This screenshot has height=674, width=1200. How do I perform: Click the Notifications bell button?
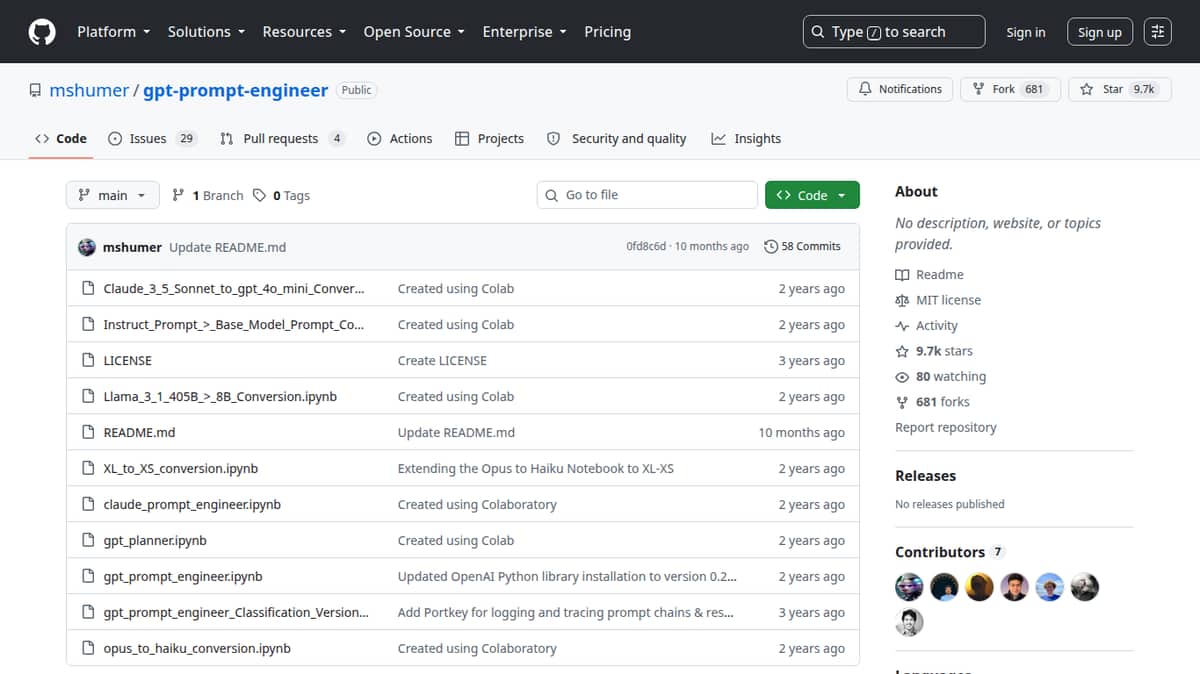[901, 89]
